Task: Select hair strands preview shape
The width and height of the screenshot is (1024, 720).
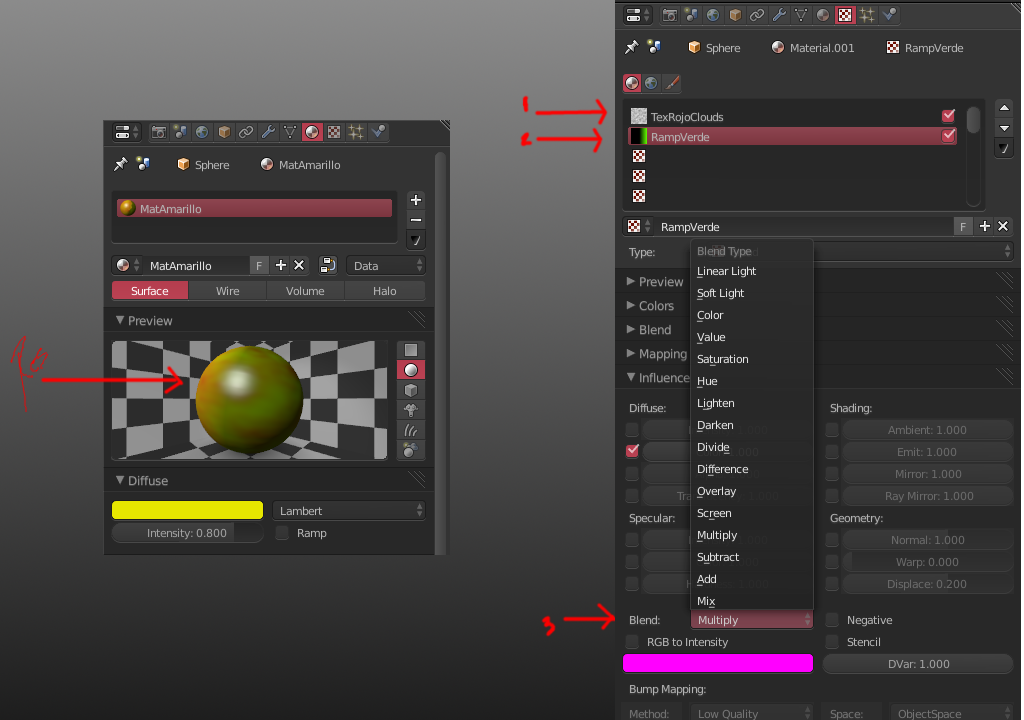Action: click(411, 430)
